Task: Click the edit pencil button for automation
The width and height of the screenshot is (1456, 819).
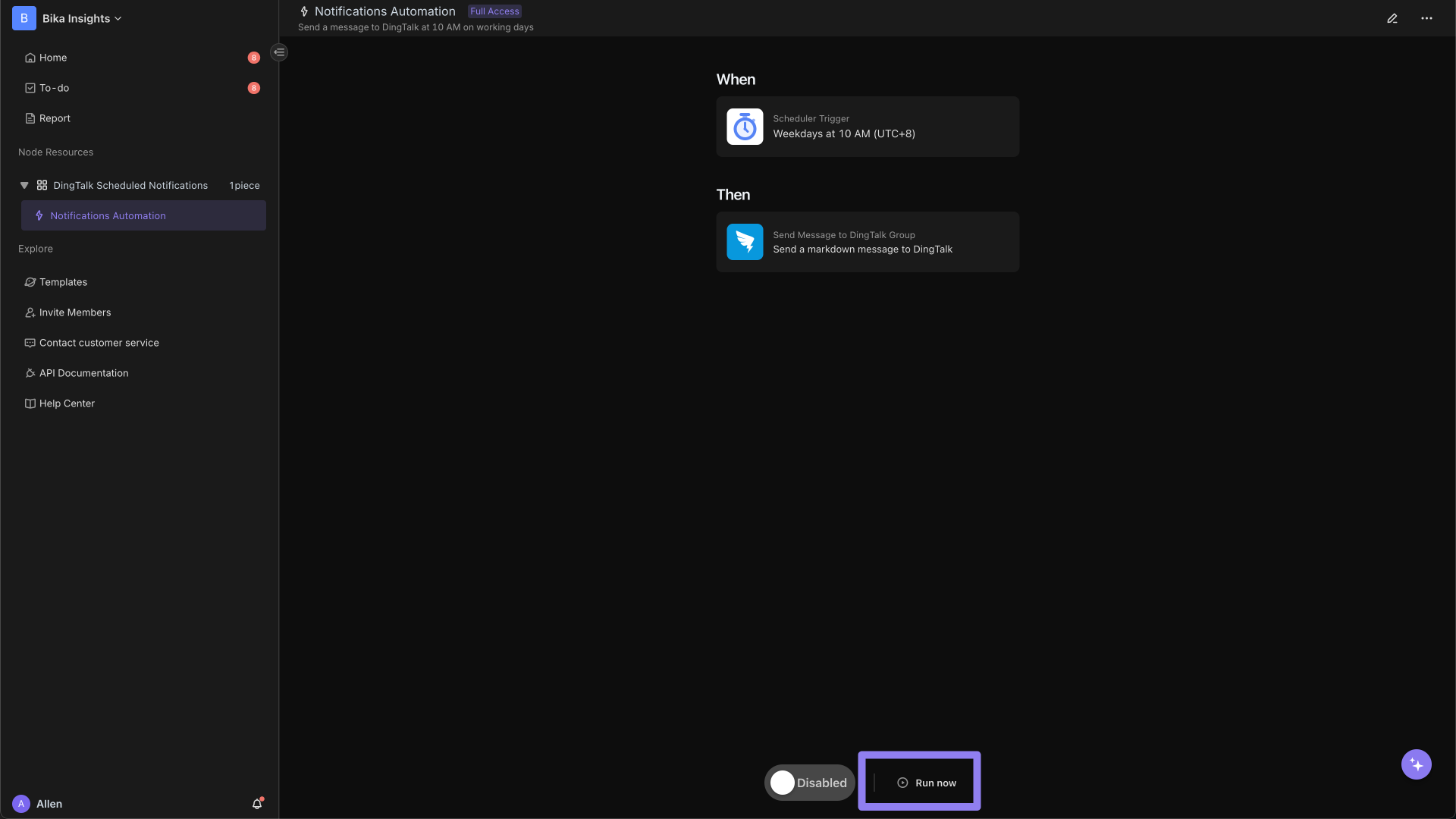Action: [x=1392, y=17]
